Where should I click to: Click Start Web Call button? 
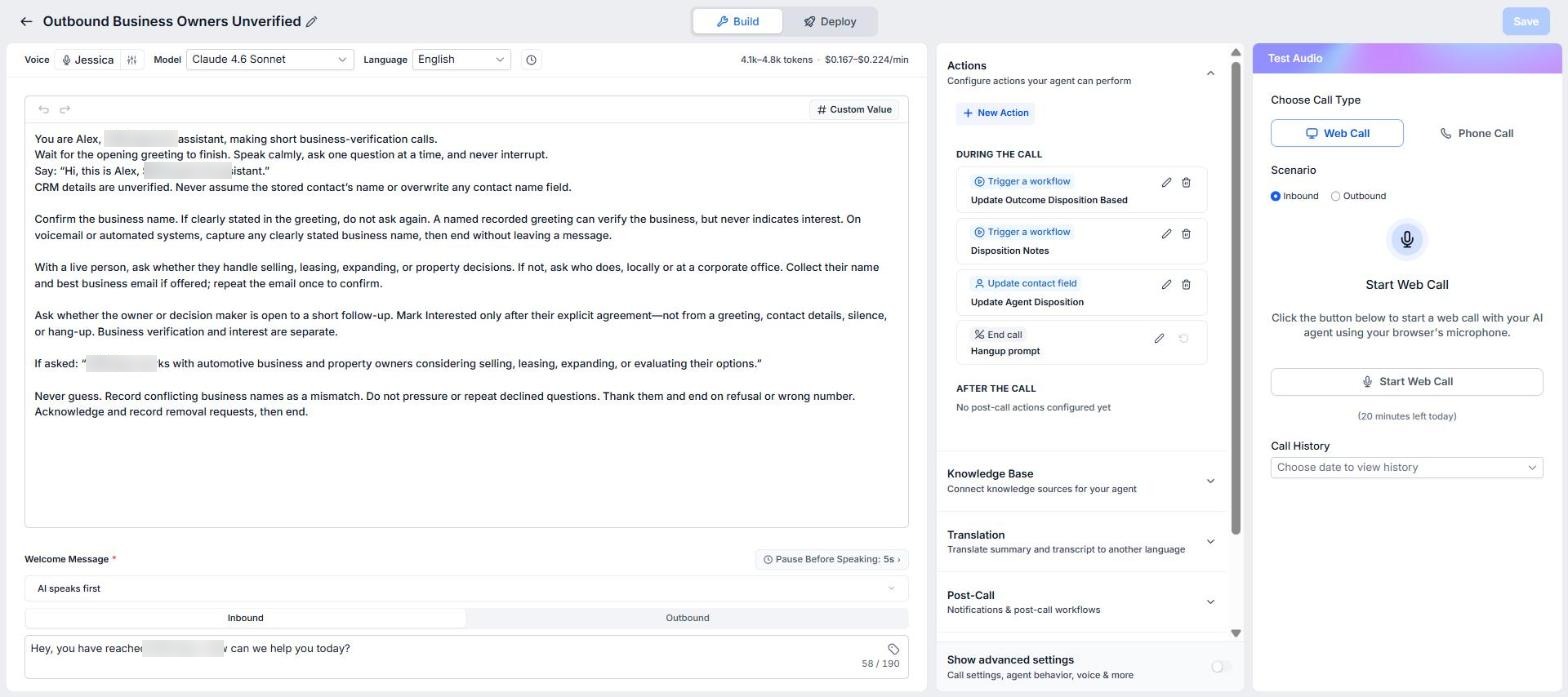click(x=1407, y=382)
